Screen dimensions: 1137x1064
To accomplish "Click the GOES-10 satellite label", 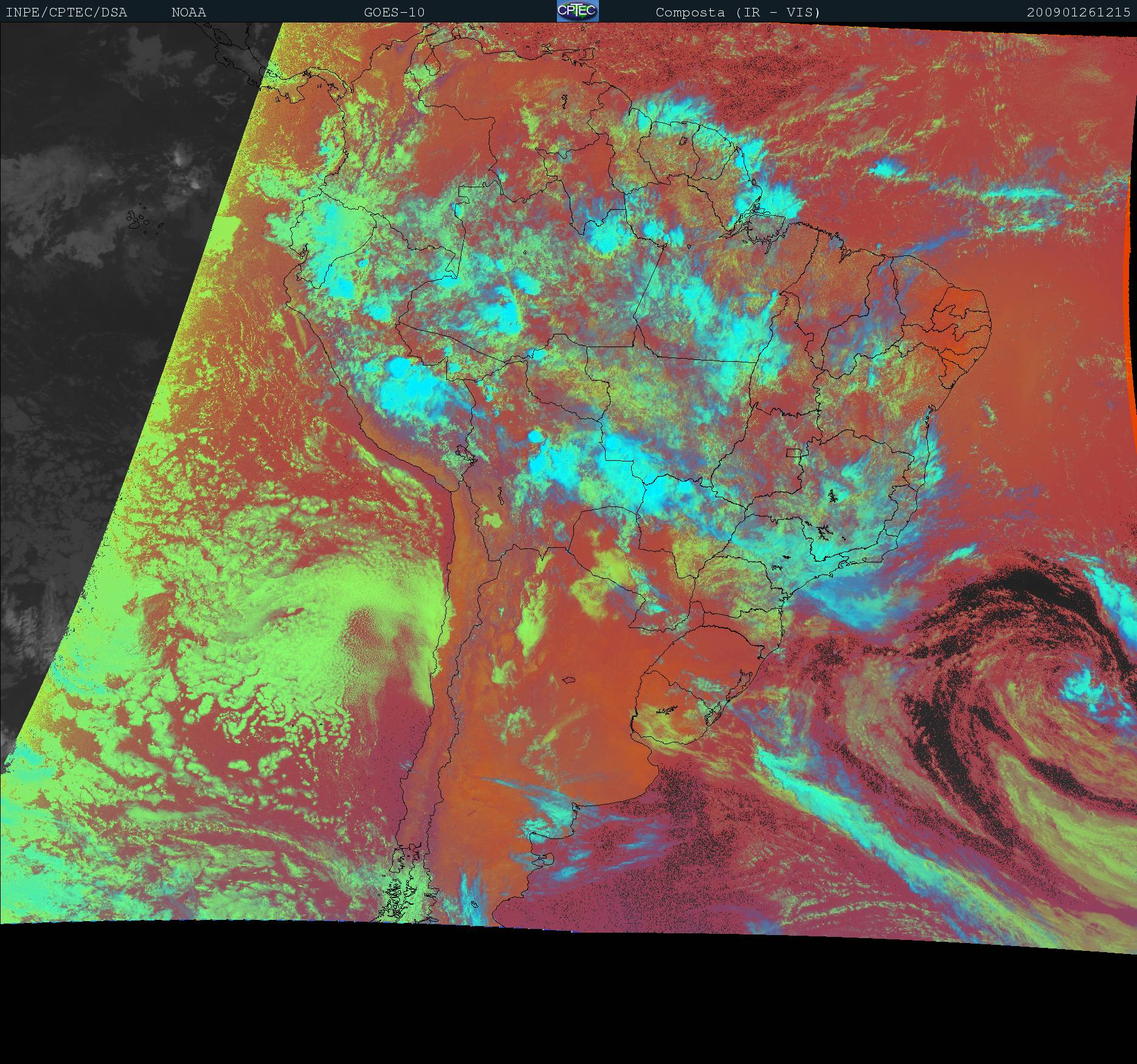I will [x=394, y=12].
